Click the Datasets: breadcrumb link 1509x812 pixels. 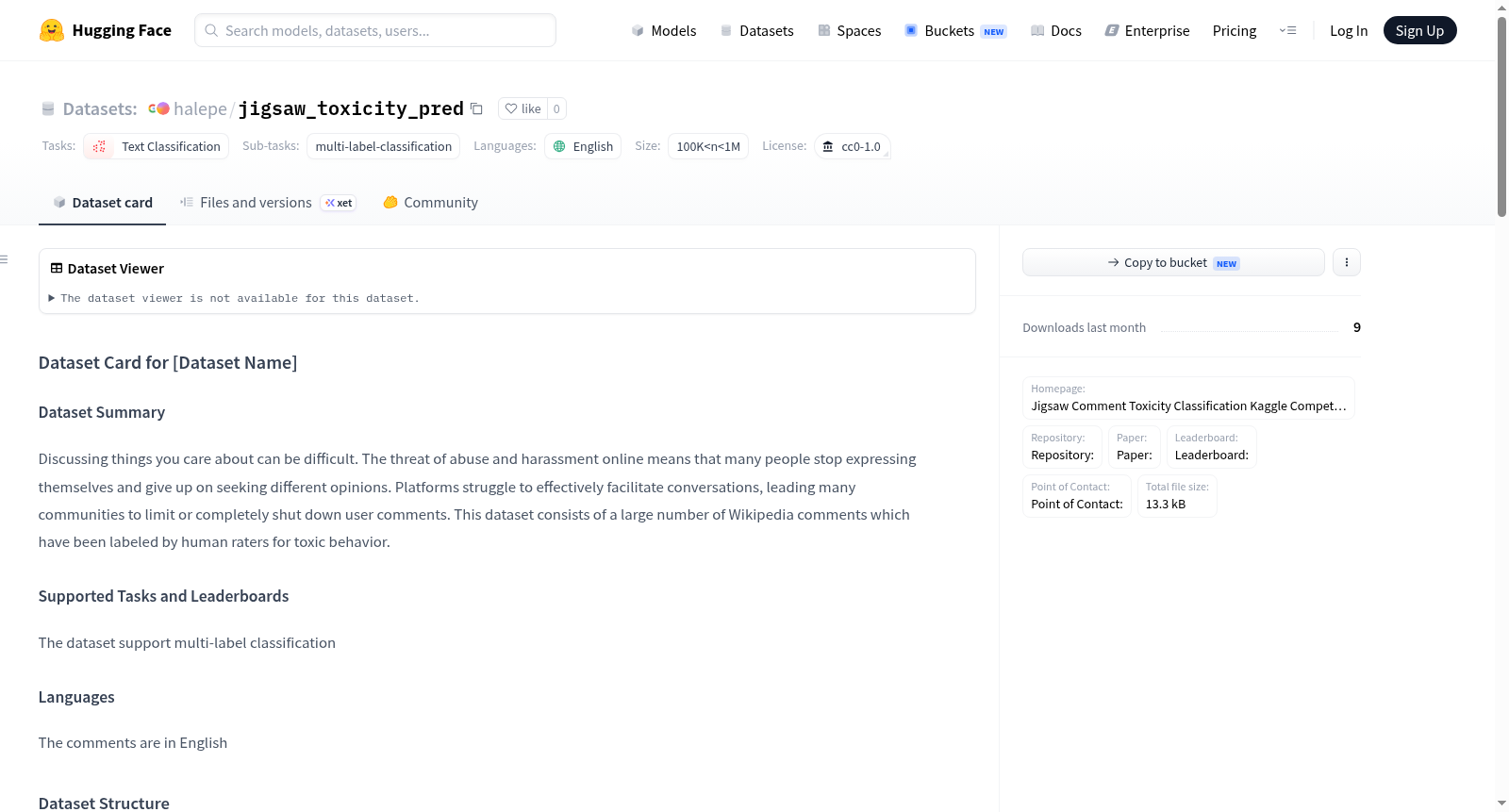coord(100,108)
